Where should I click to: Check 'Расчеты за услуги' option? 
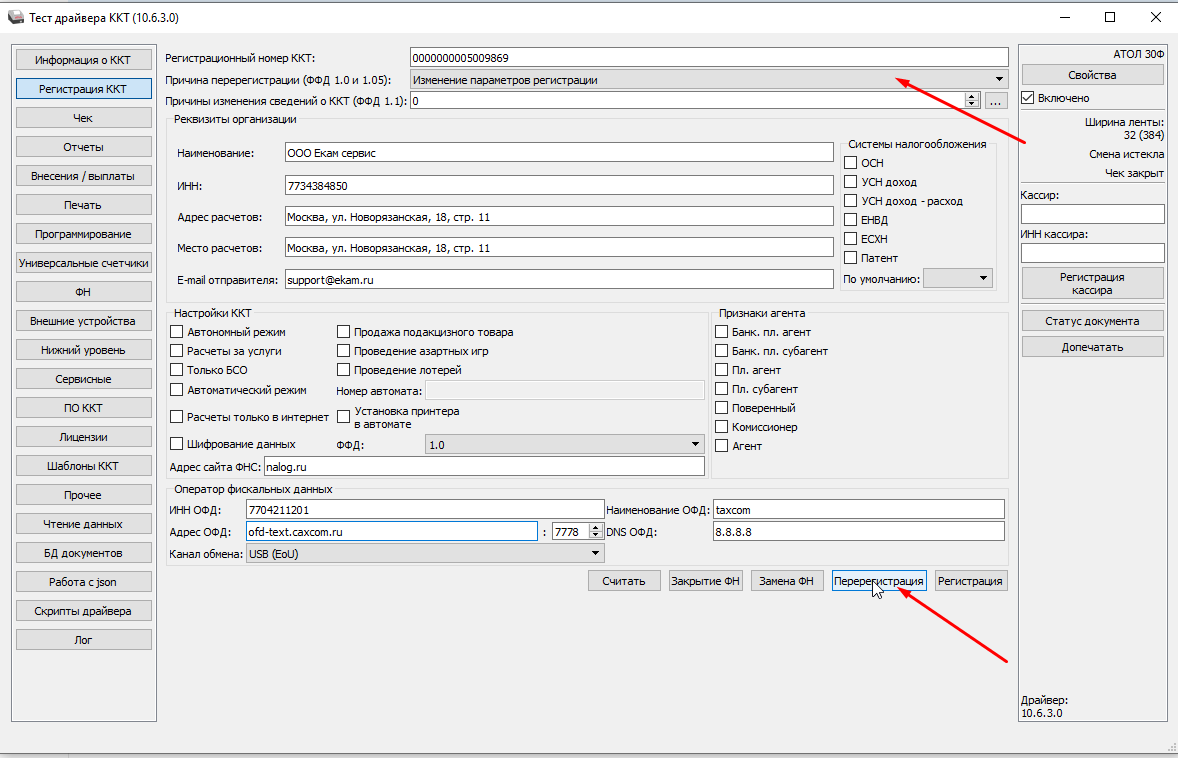(x=177, y=350)
